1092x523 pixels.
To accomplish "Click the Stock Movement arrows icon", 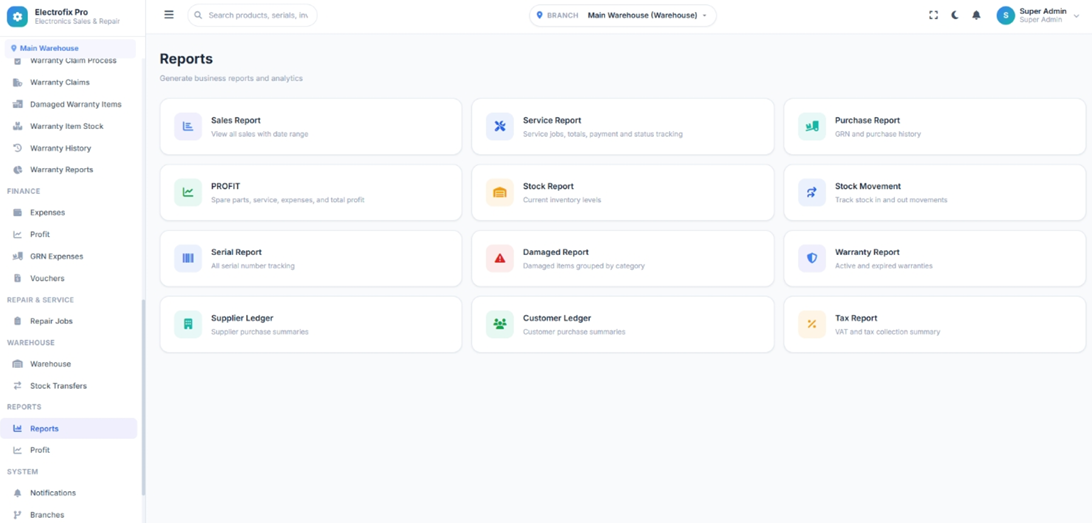I will pyautogui.click(x=812, y=192).
